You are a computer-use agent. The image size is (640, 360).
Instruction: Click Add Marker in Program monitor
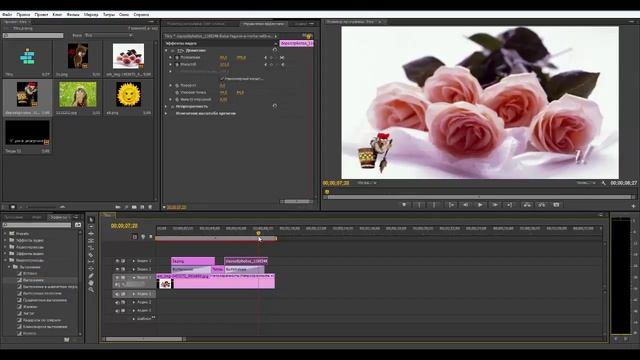point(404,205)
